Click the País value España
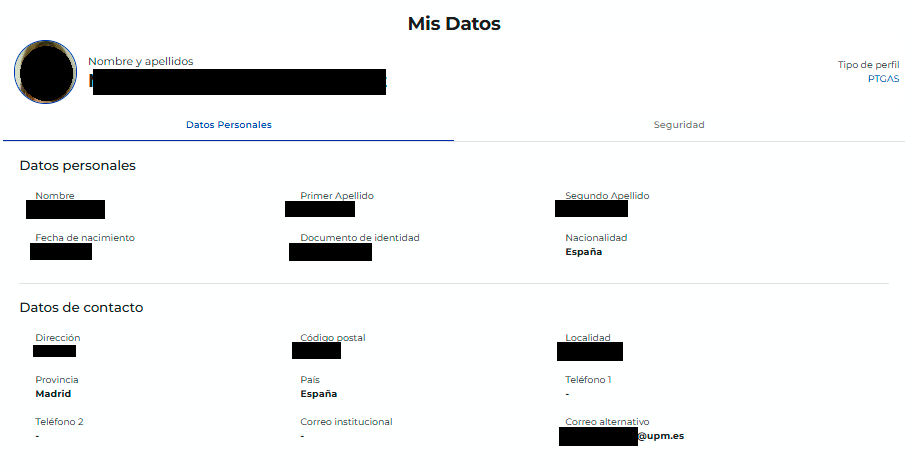The width and height of the screenshot is (912, 474). (x=319, y=394)
